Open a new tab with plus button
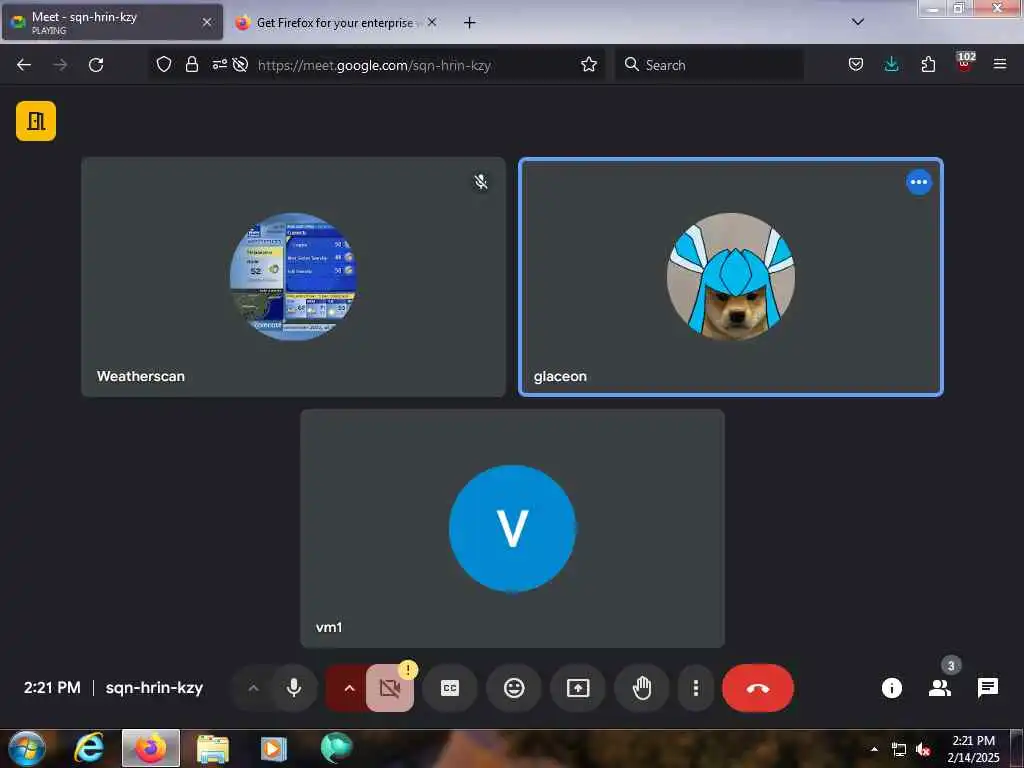Screen dimensions: 1024x768 pos(470,23)
